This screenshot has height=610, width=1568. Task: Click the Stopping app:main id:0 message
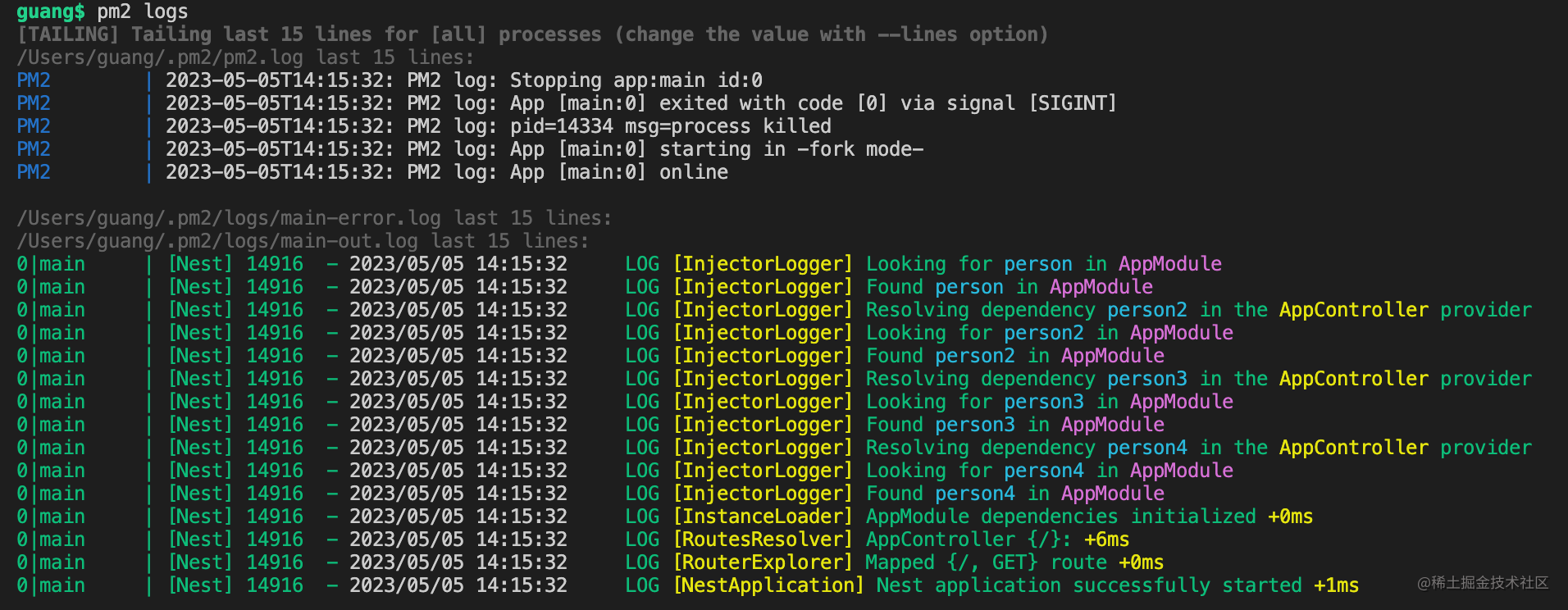636,80
